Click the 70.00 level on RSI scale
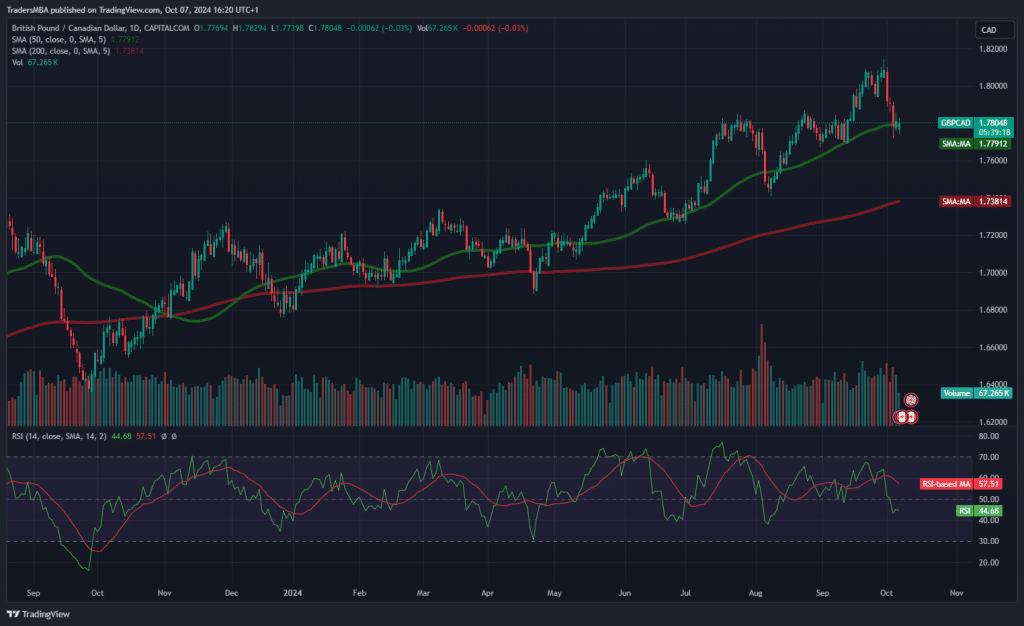1024x626 pixels. click(x=988, y=457)
